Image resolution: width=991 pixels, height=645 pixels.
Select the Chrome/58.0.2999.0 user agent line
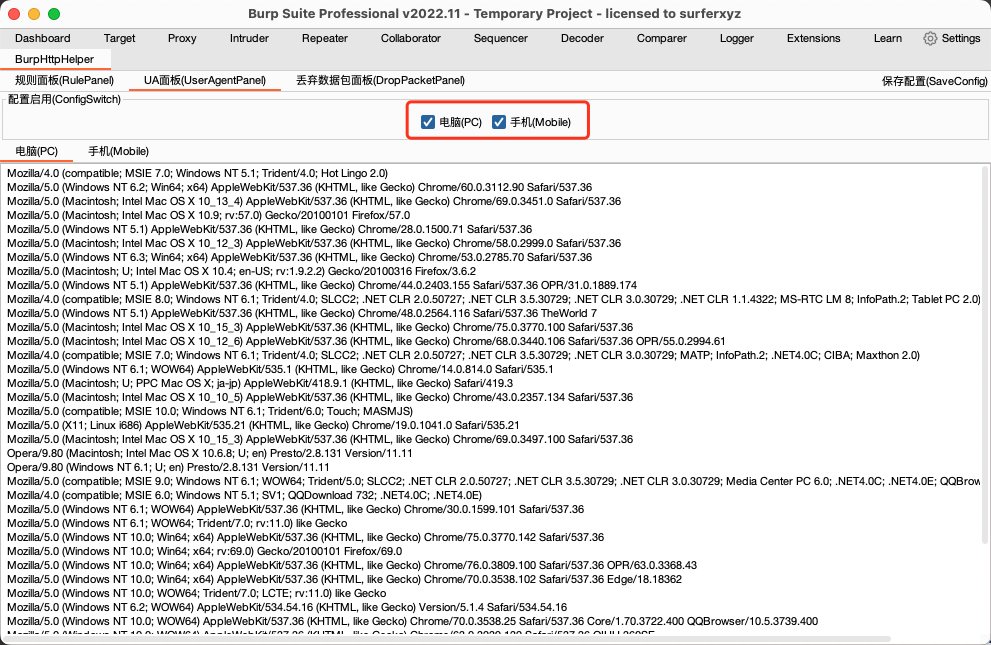pos(314,243)
